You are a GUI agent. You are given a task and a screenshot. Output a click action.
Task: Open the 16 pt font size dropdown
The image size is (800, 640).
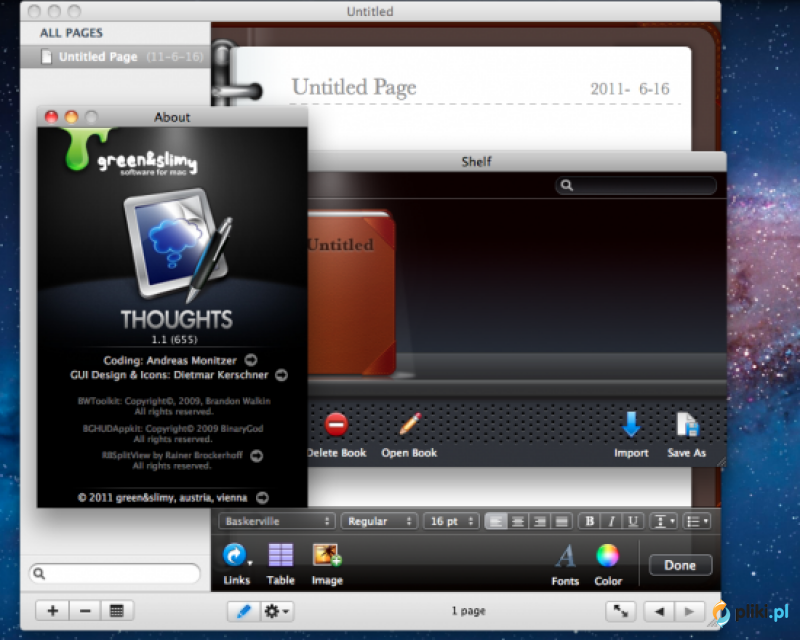coord(451,521)
